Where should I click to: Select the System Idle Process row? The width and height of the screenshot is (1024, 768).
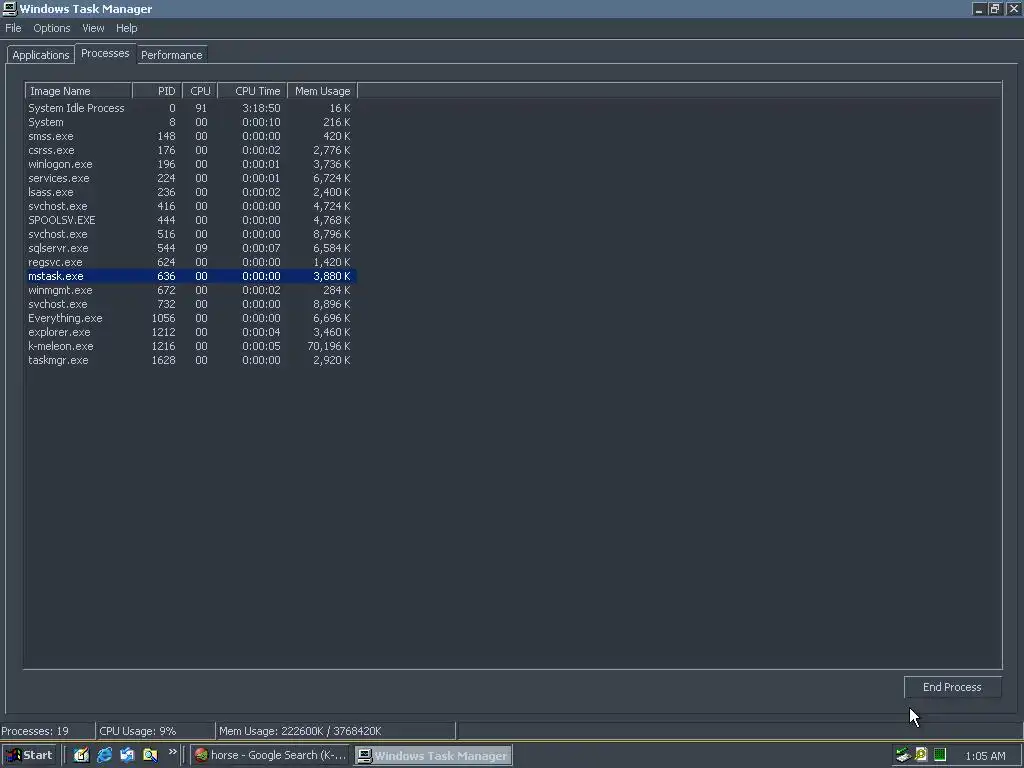tap(191, 108)
